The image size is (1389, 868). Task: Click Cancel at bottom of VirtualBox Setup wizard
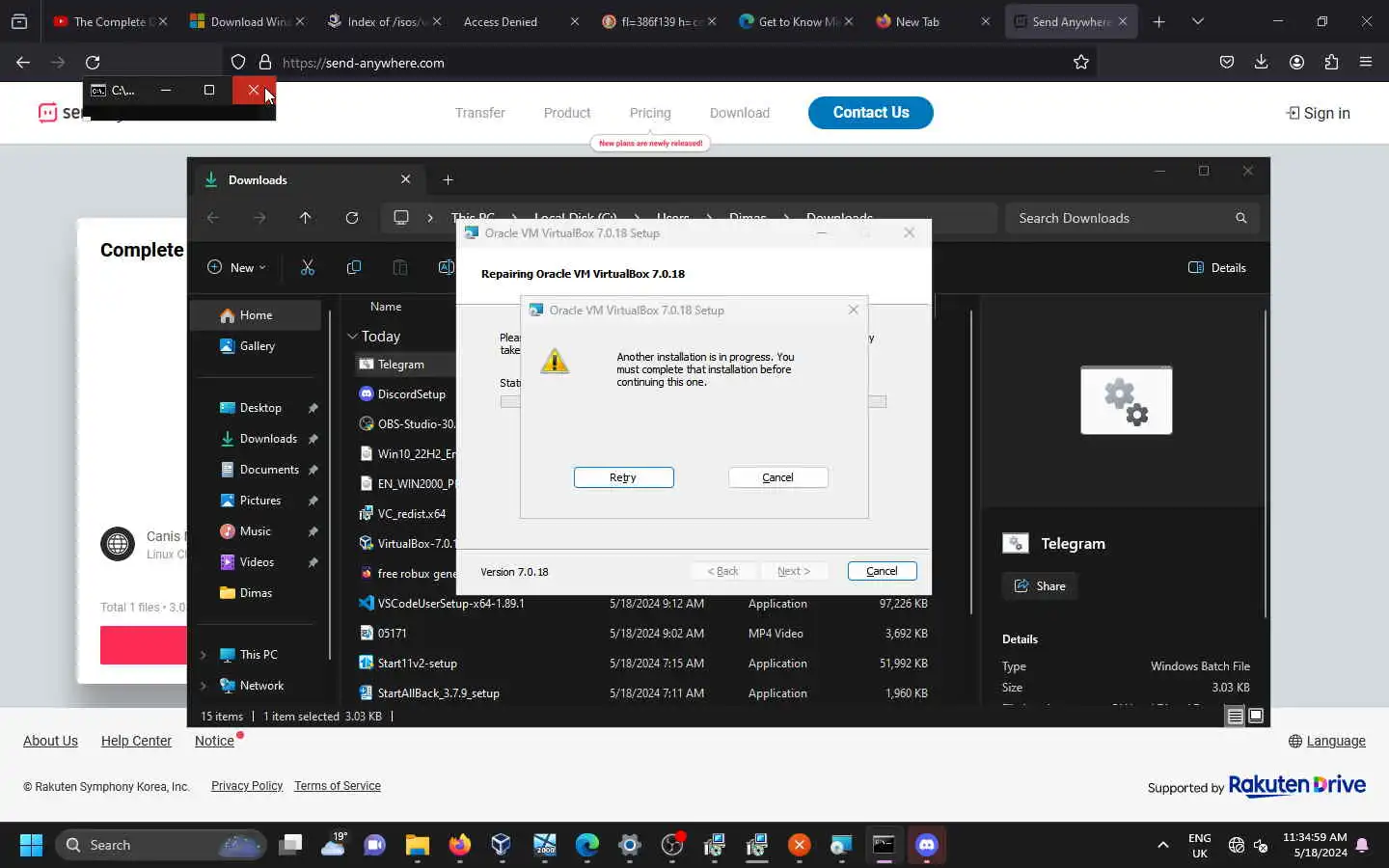coord(882,571)
